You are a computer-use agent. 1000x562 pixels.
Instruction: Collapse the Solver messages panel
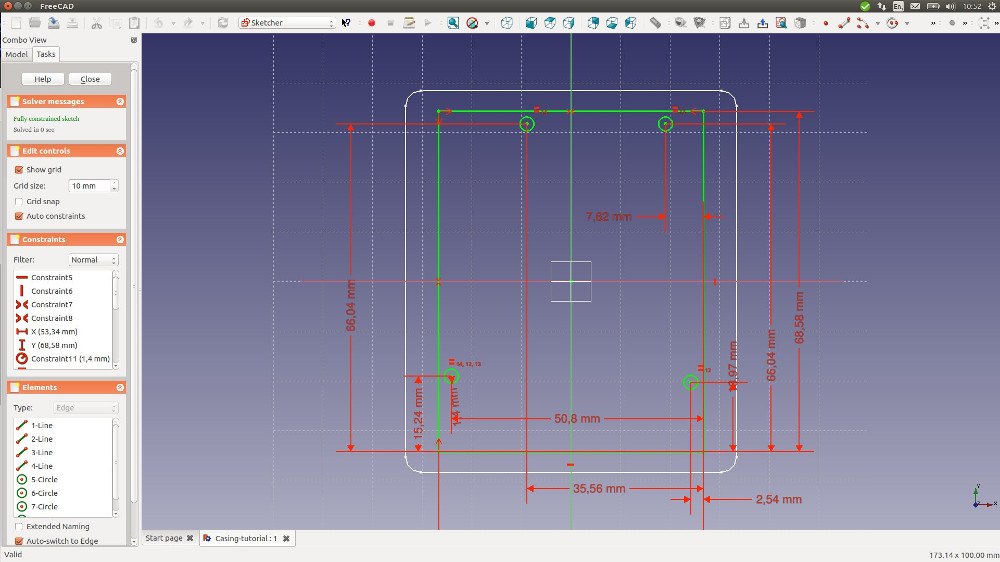point(120,101)
